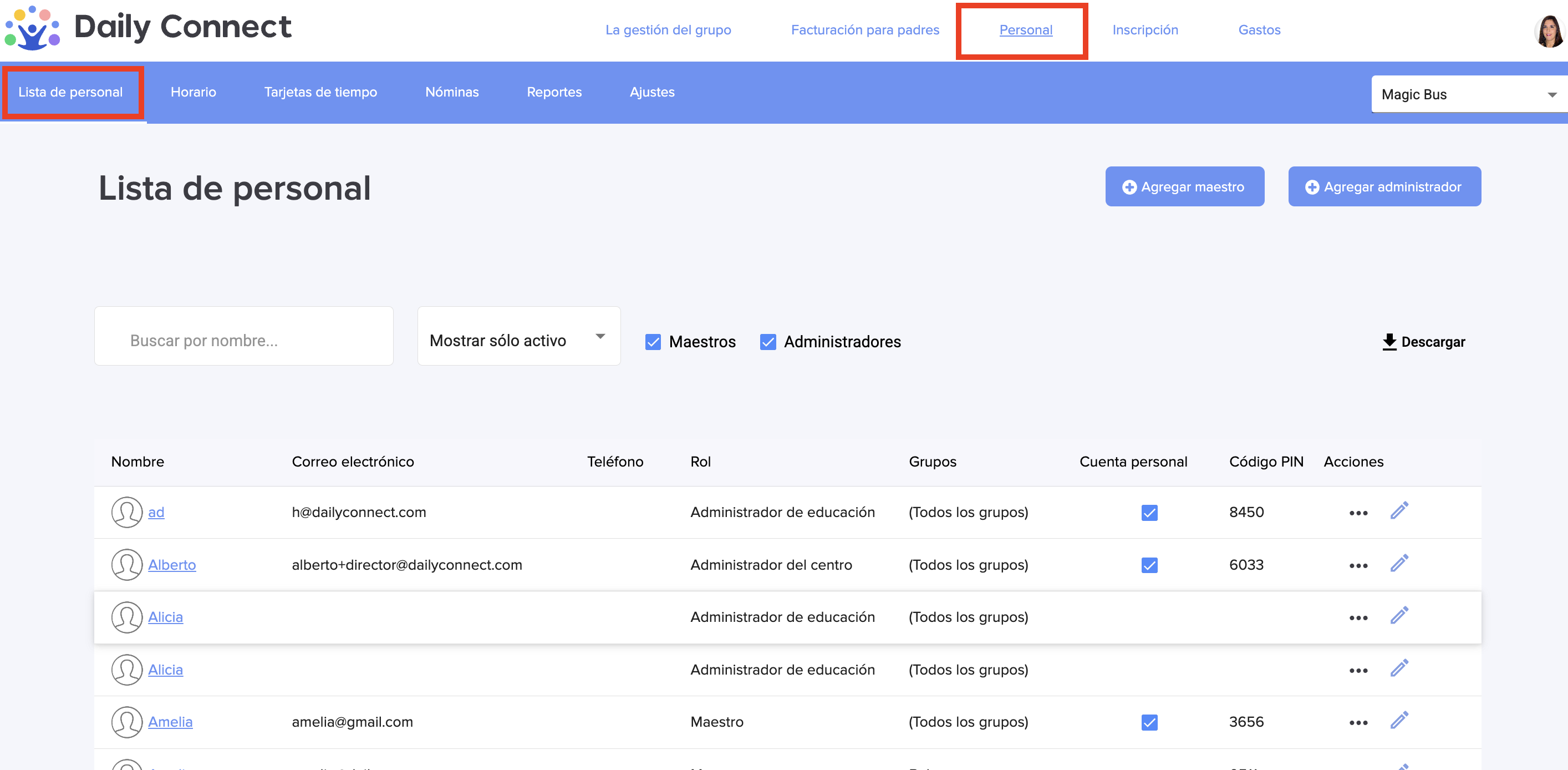This screenshot has height=770, width=1568.
Task: Click Amelia's profile avatar icon
Action: coord(126,722)
